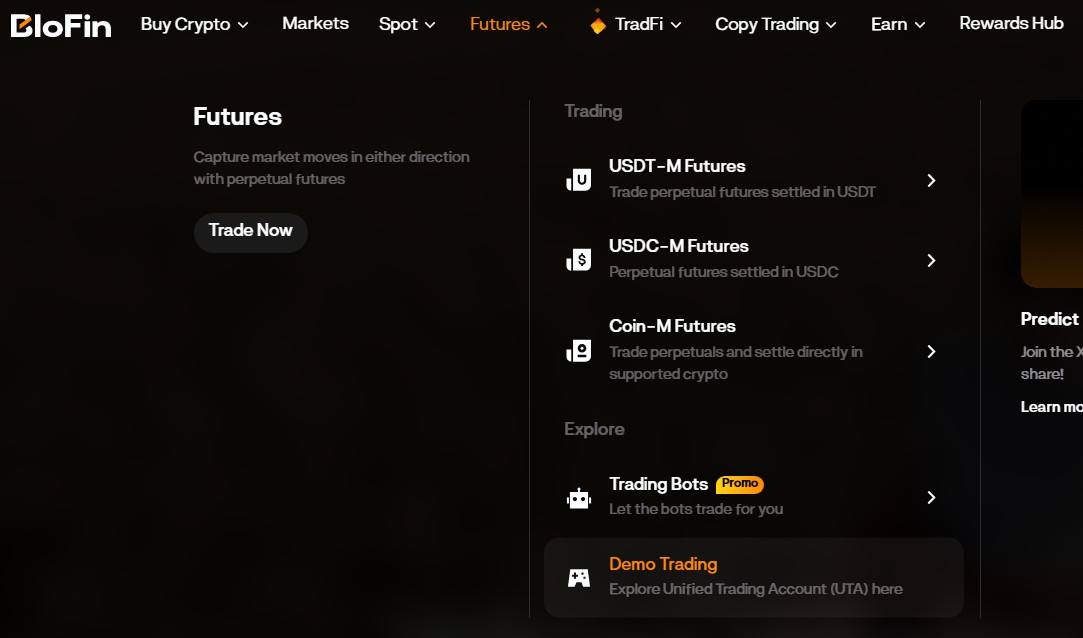Open Trading Bots from Explore section
The width and height of the screenshot is (1083, 638).
tap(754, 497)
